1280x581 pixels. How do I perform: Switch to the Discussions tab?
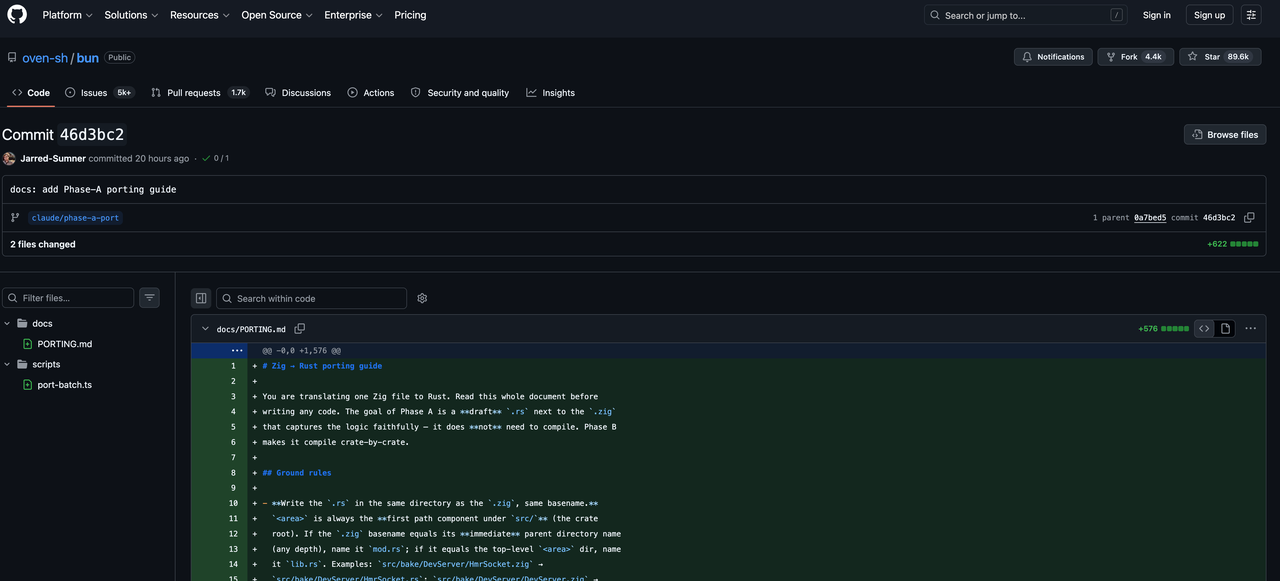pyautogui.click(x=298, y=92)
